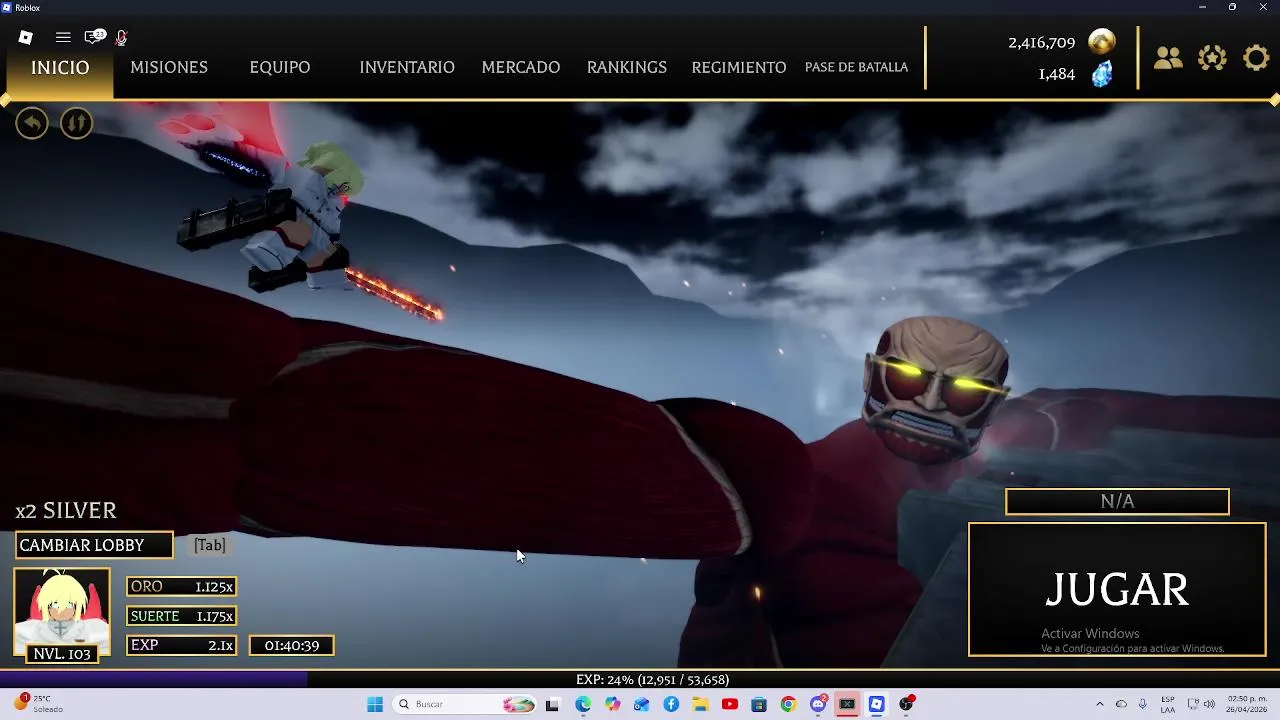Open Google Chrome from the taskbar
This screenshot has height=720, width=1280.
788,704
